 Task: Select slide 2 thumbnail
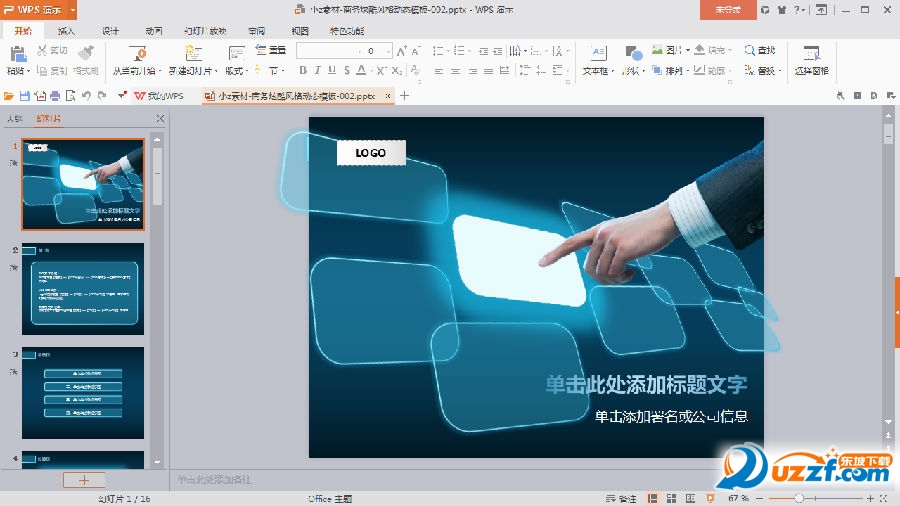tap(83, 289)
